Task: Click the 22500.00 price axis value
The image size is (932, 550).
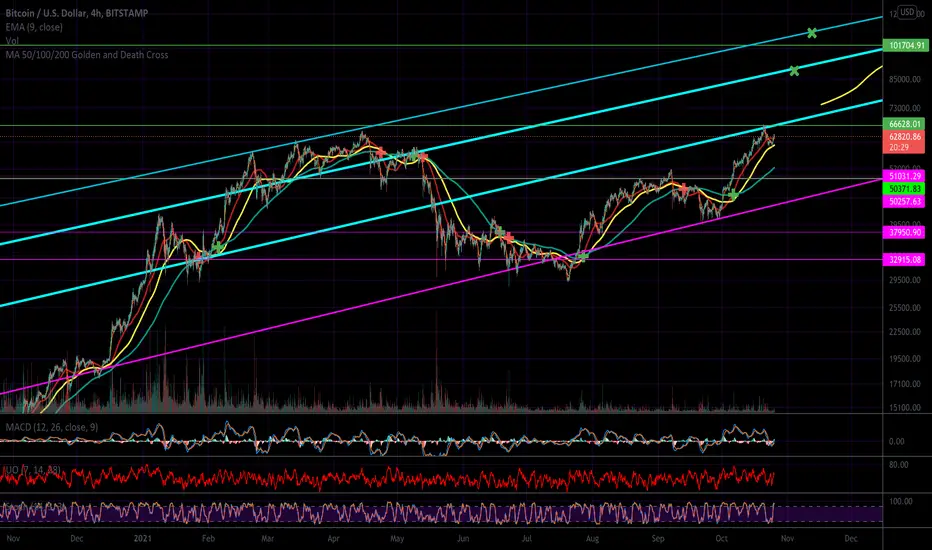Action: 905,332
